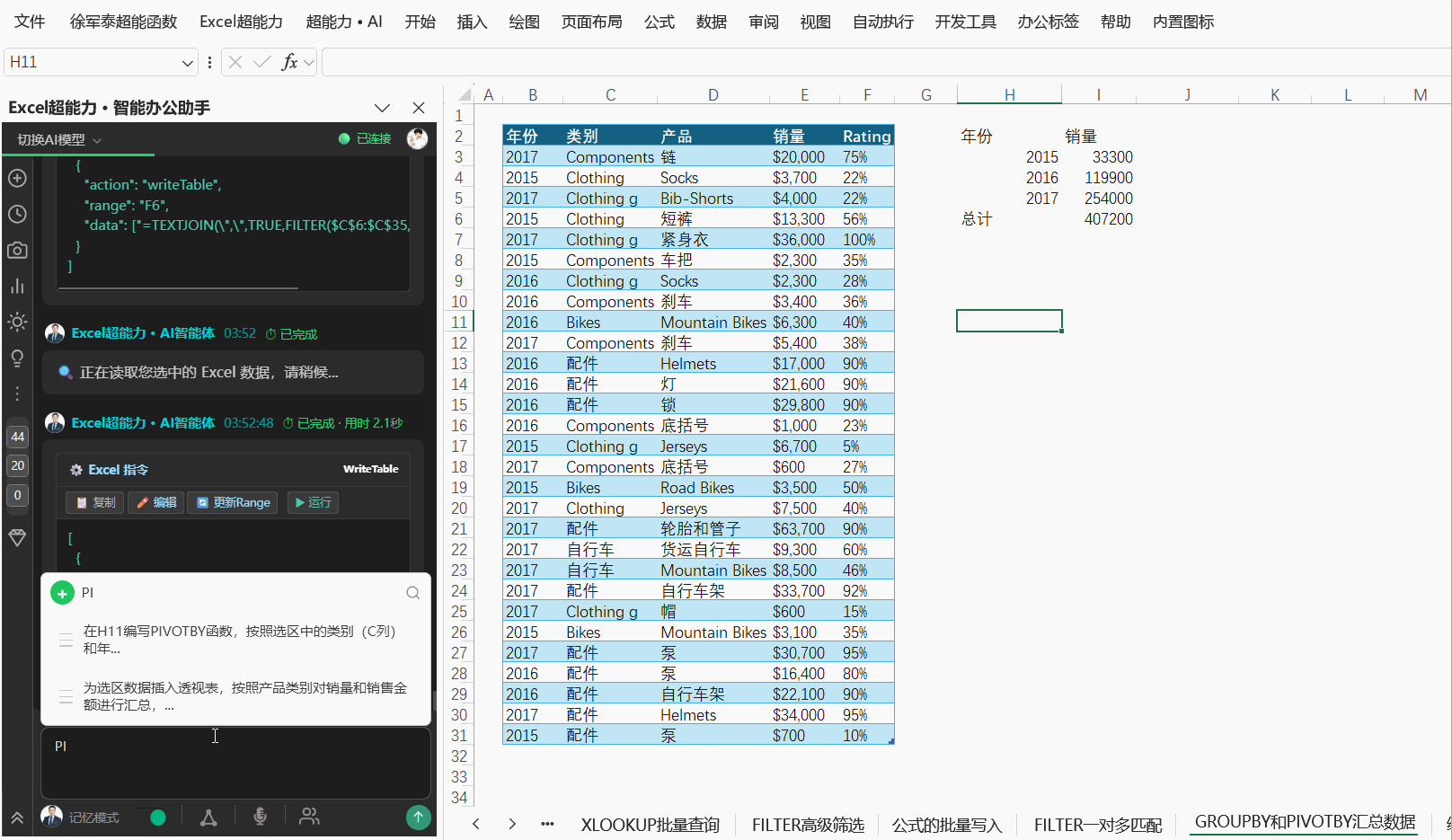Click the sidebar counter badge showing 20

coord(18,465)
